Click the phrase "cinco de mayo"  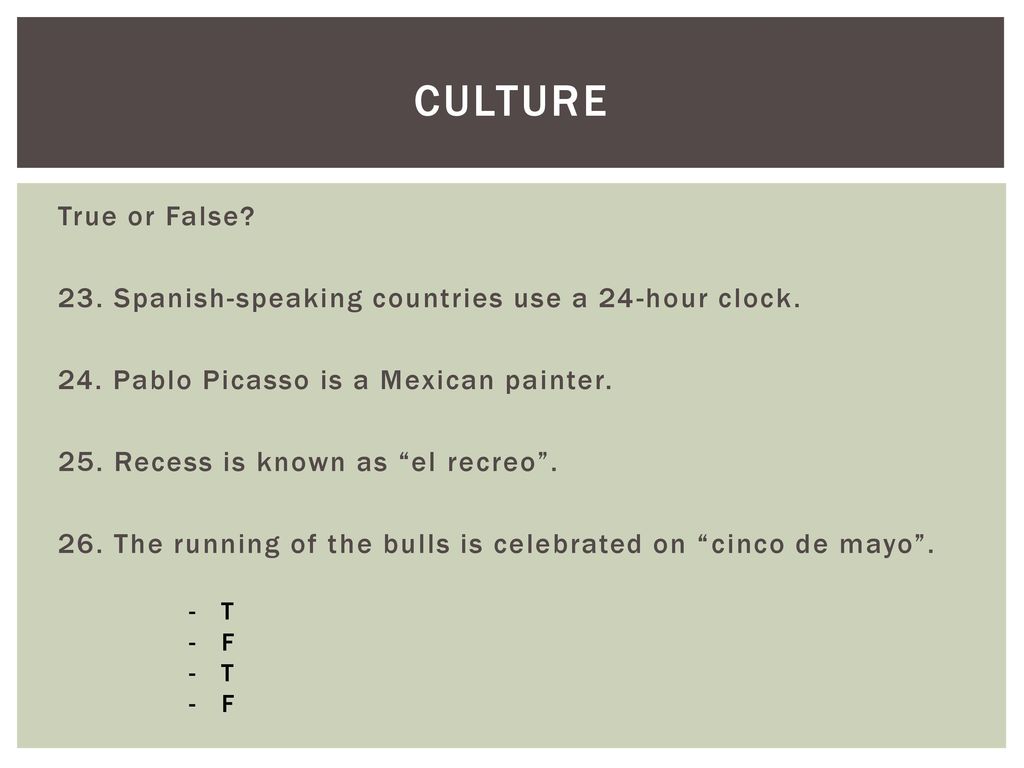point(812,545)
